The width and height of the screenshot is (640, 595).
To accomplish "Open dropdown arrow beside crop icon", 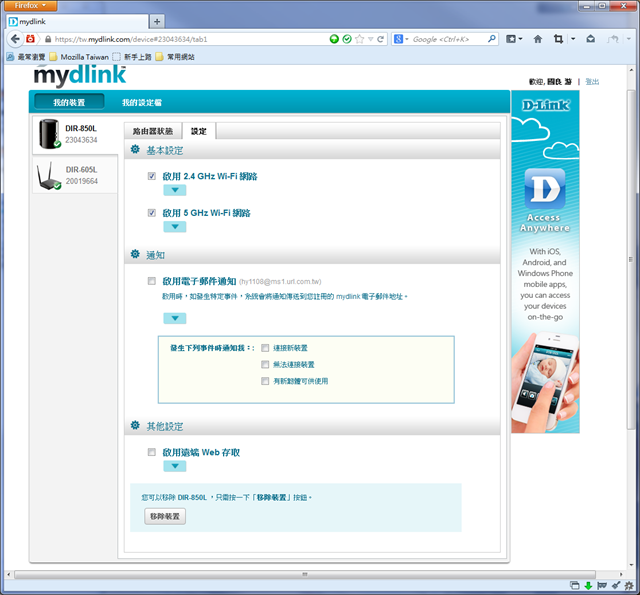I will click(x=573, y=39).
